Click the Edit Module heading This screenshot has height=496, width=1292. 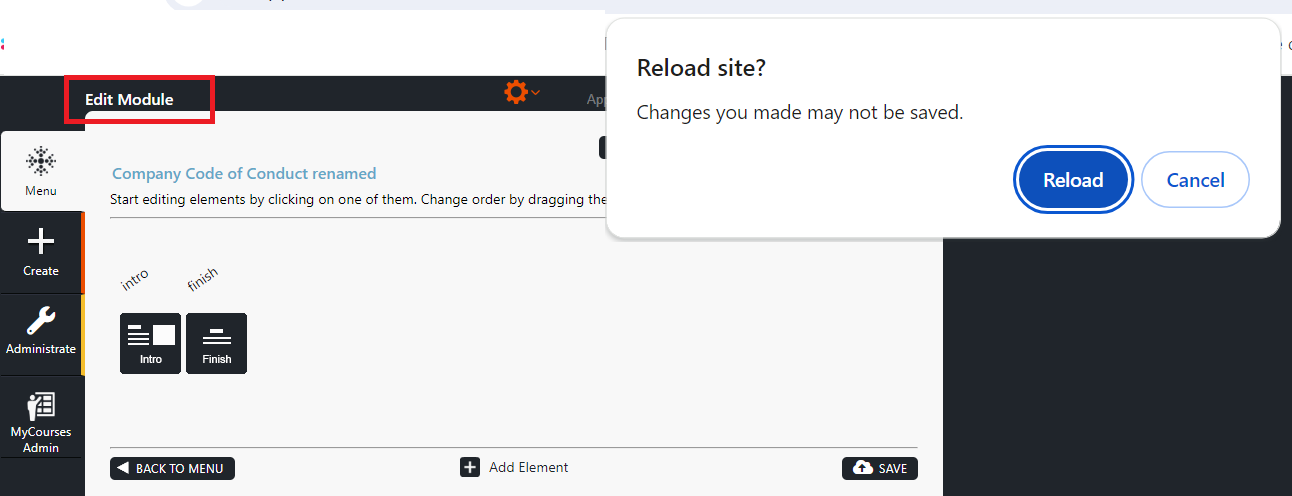129,100
